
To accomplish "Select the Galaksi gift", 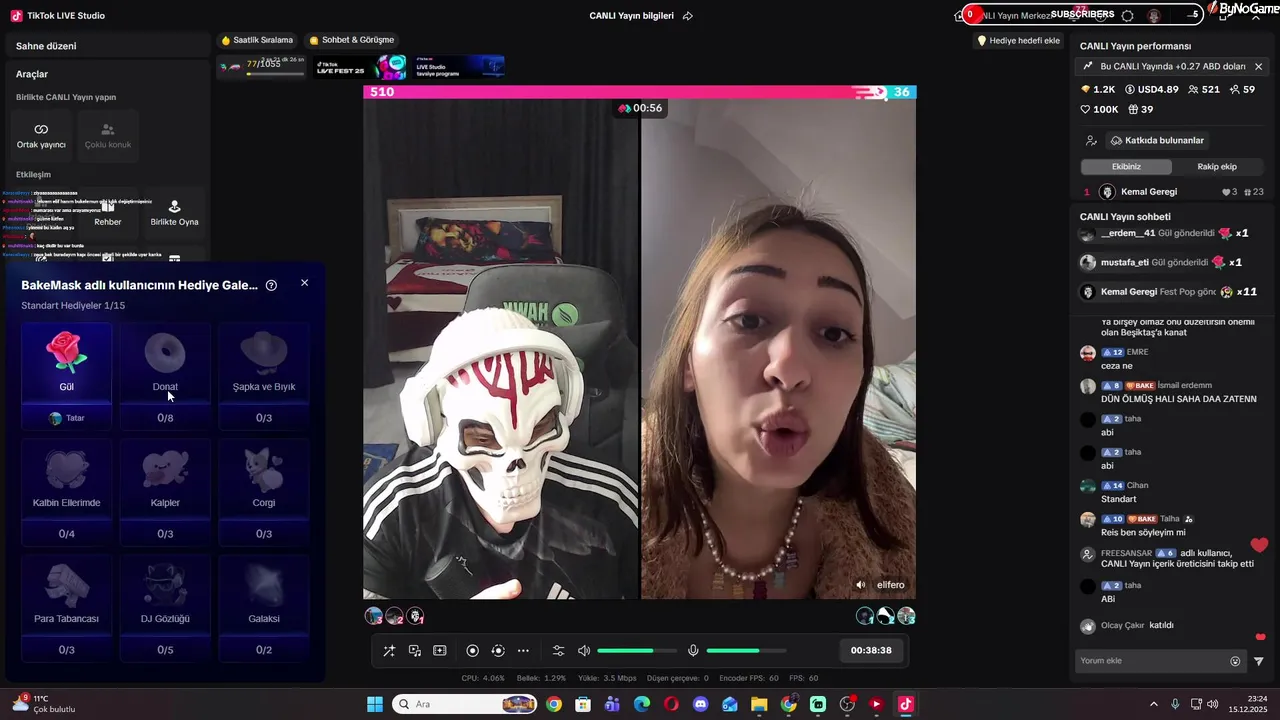I will tap(264, 594).
